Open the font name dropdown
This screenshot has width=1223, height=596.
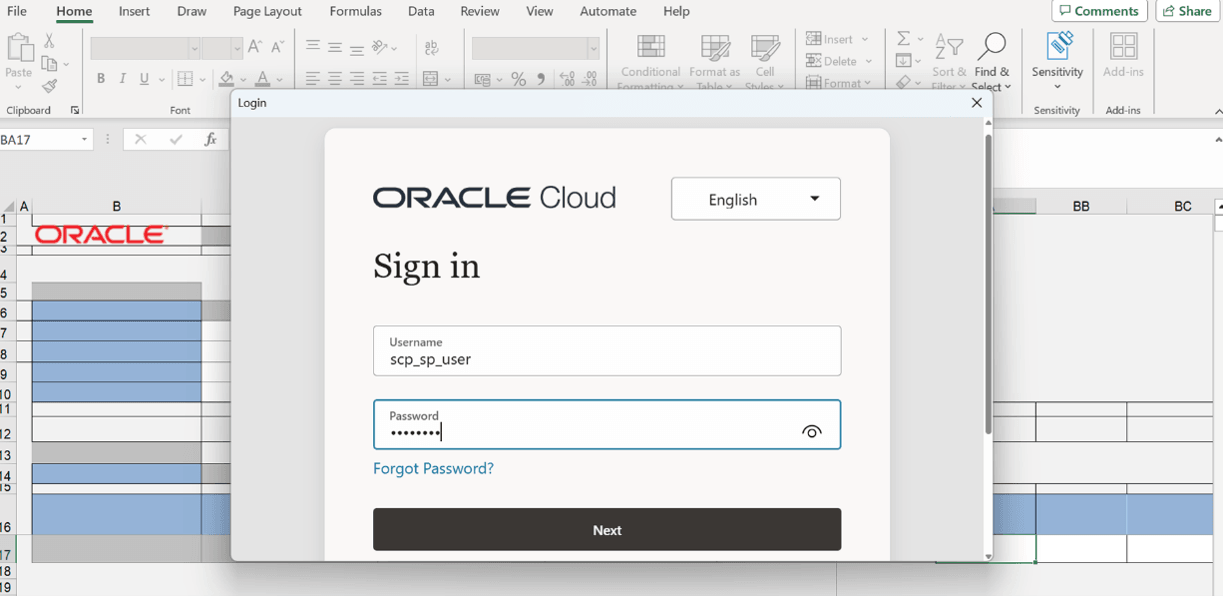[x=193, y=48]
